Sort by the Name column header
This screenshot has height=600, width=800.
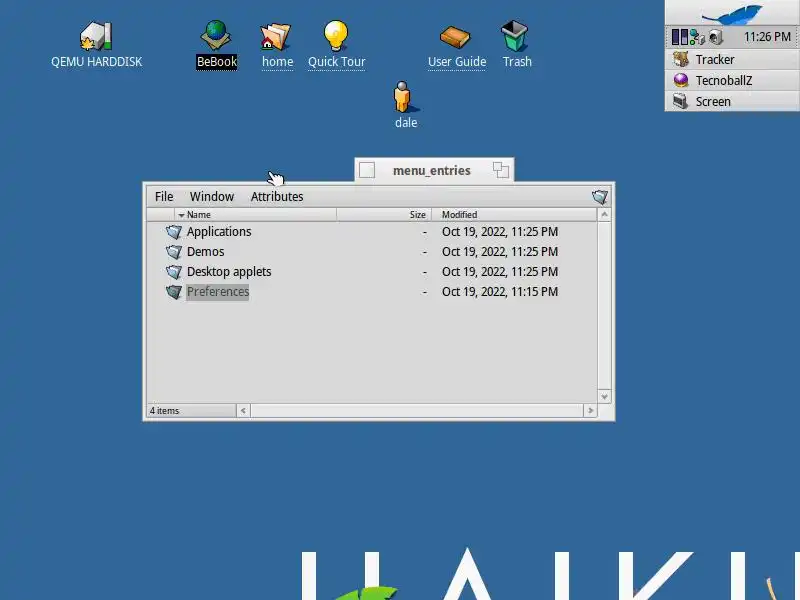coord(256,215)
